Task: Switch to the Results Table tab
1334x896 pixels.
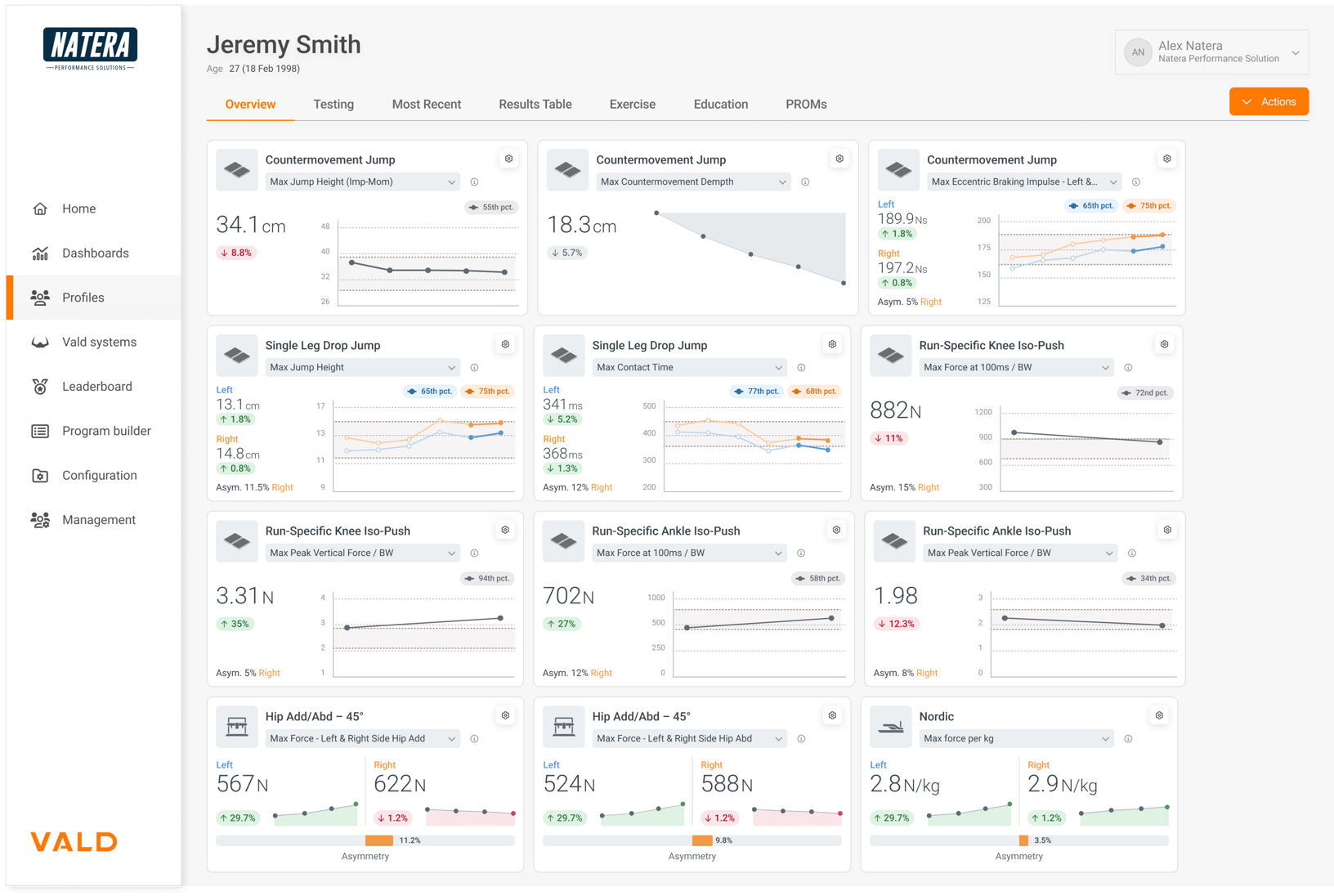Action: [535, 105]
